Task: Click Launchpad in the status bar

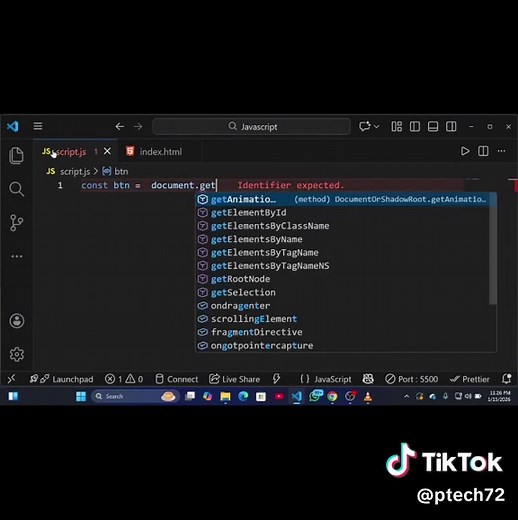Action: pyautogui.click(x=62, y=379)
